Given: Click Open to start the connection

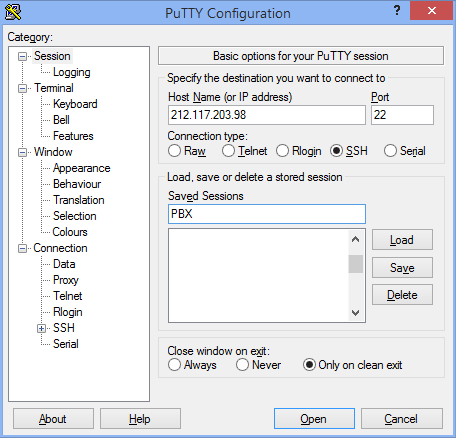Looking at the screenshot, I should click(314, 419).
